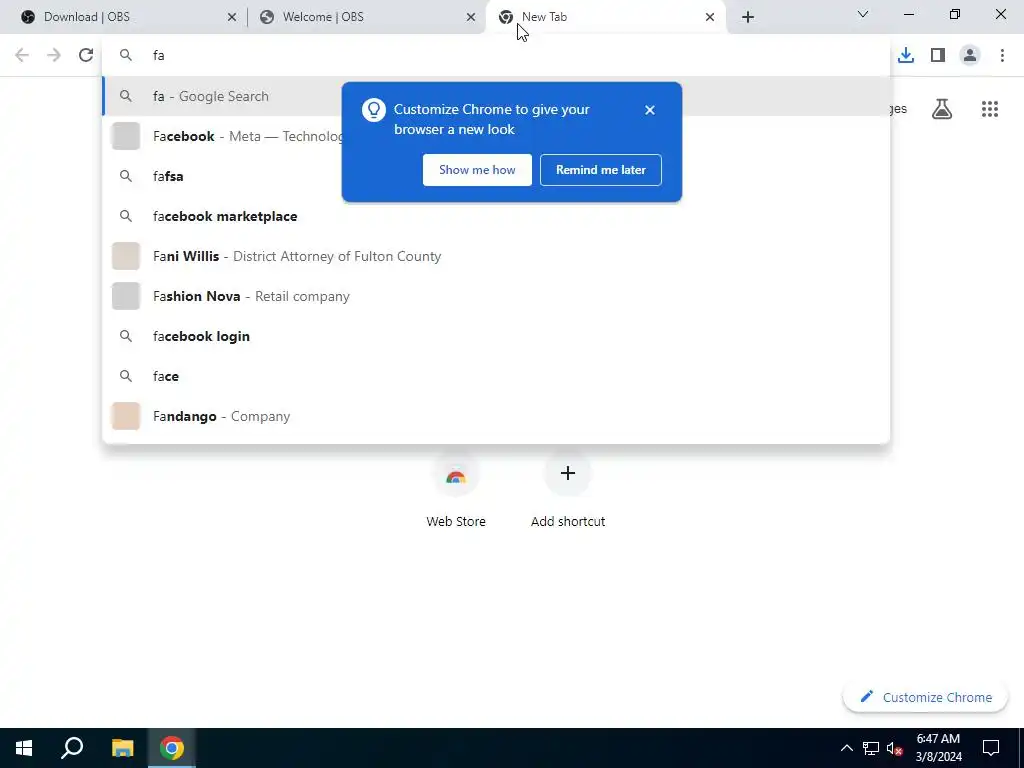1024x768 pixels.
Task: Open Windows taskbar search
Action: click(72, 748)
